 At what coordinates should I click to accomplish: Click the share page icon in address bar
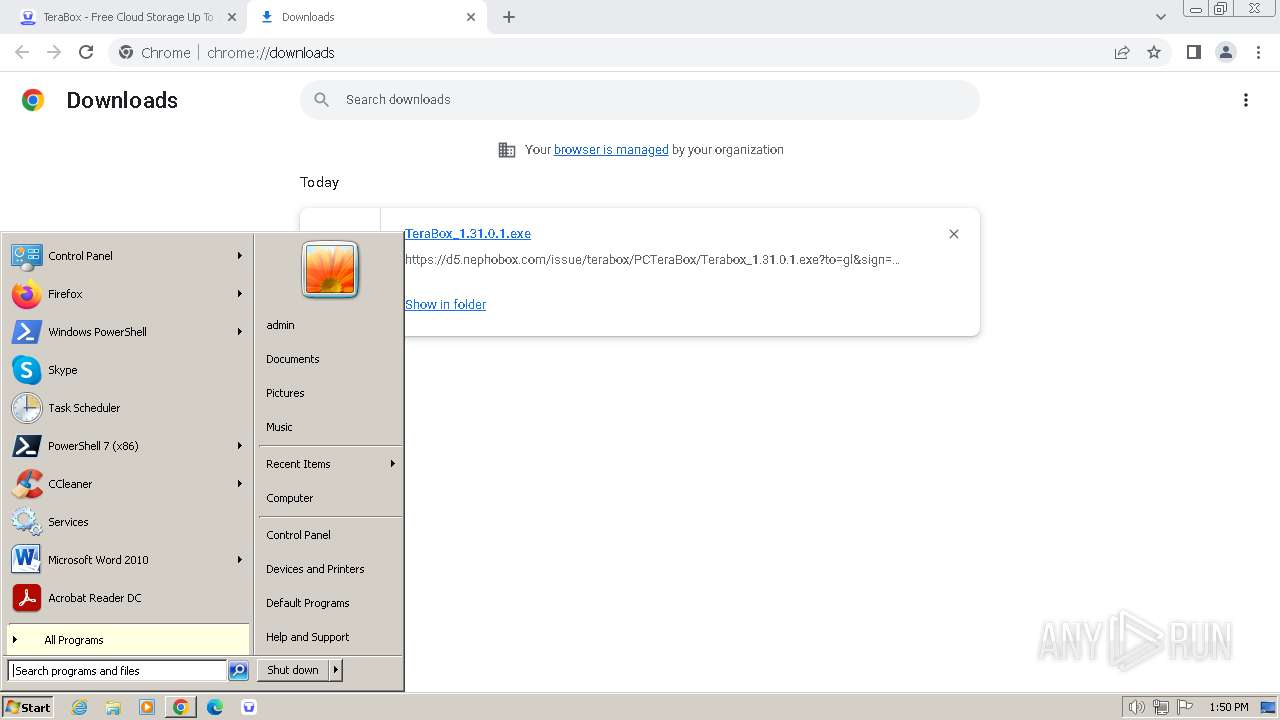pyautogui.click(x=1122, y=52)
